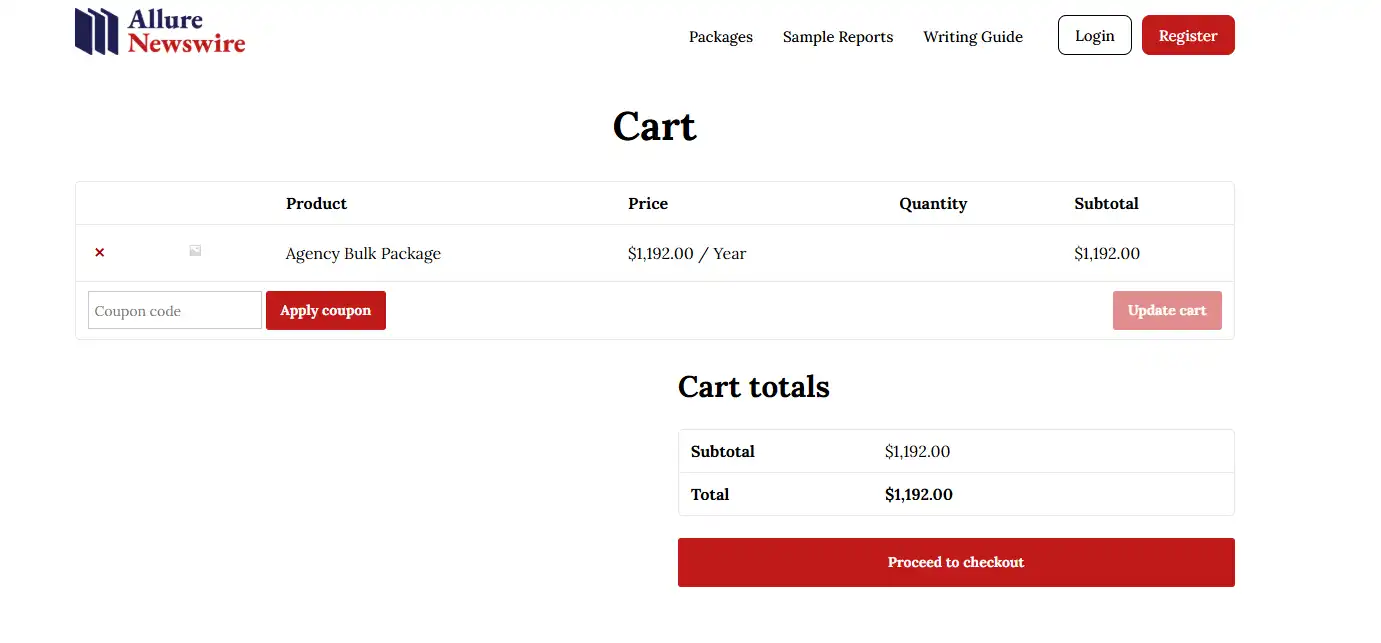Viewport: 1381px width, 643px height.
Task: Select the Price column header
Action: pos(648,203)
